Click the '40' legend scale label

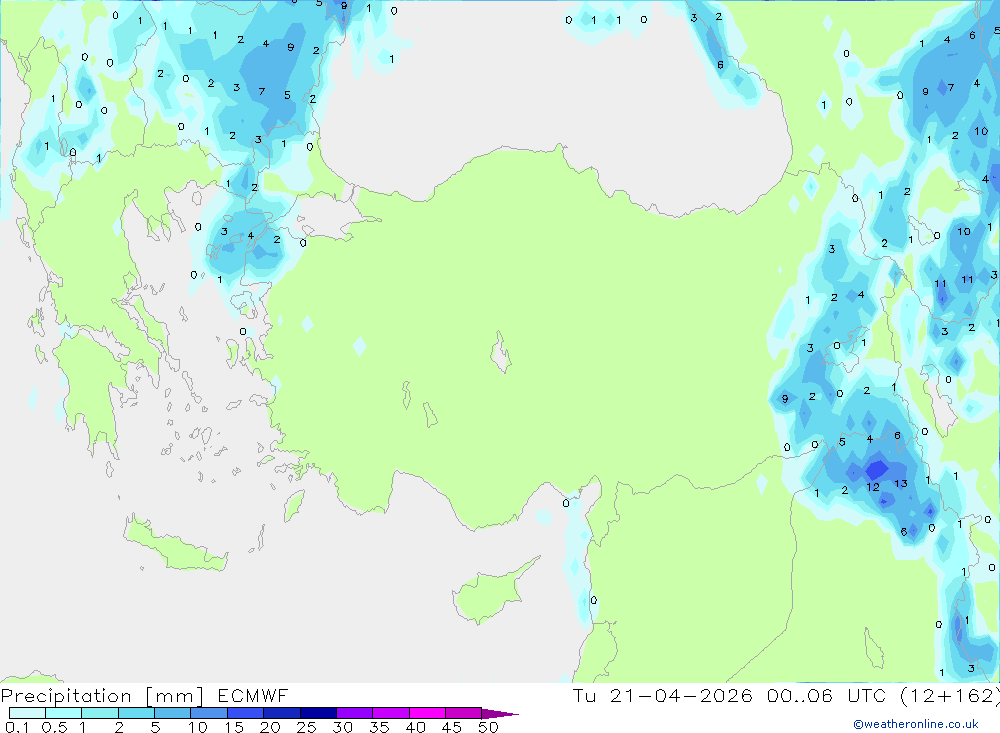click(415, 727)
